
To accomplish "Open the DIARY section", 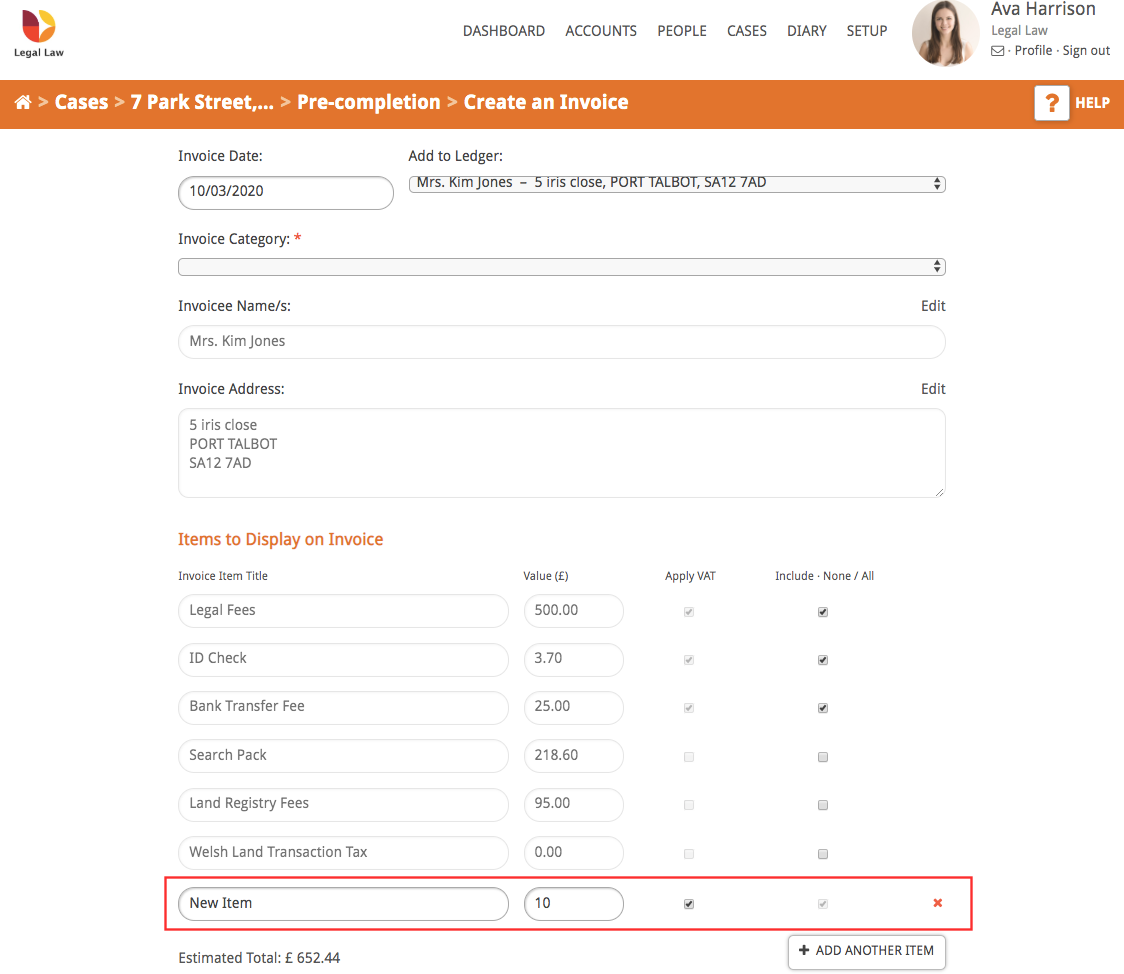I will point(806,31).
